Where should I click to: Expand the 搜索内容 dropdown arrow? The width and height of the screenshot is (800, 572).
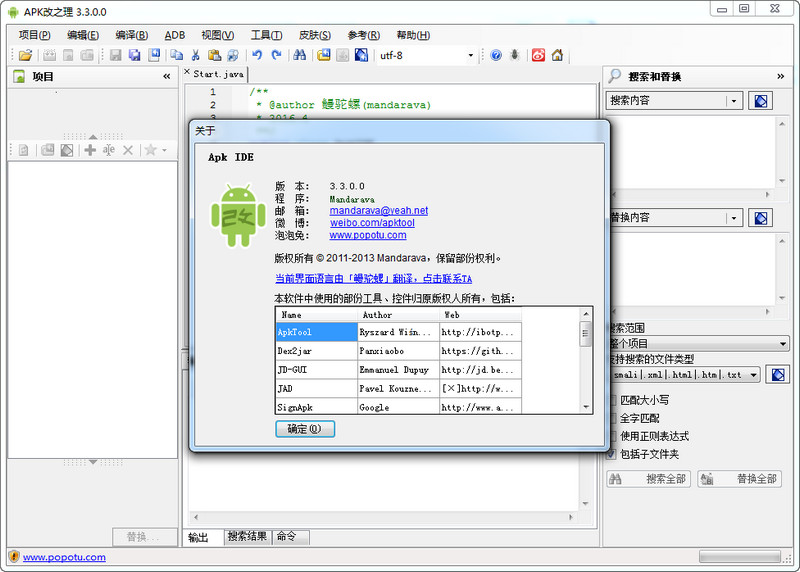tap(734, 101)
